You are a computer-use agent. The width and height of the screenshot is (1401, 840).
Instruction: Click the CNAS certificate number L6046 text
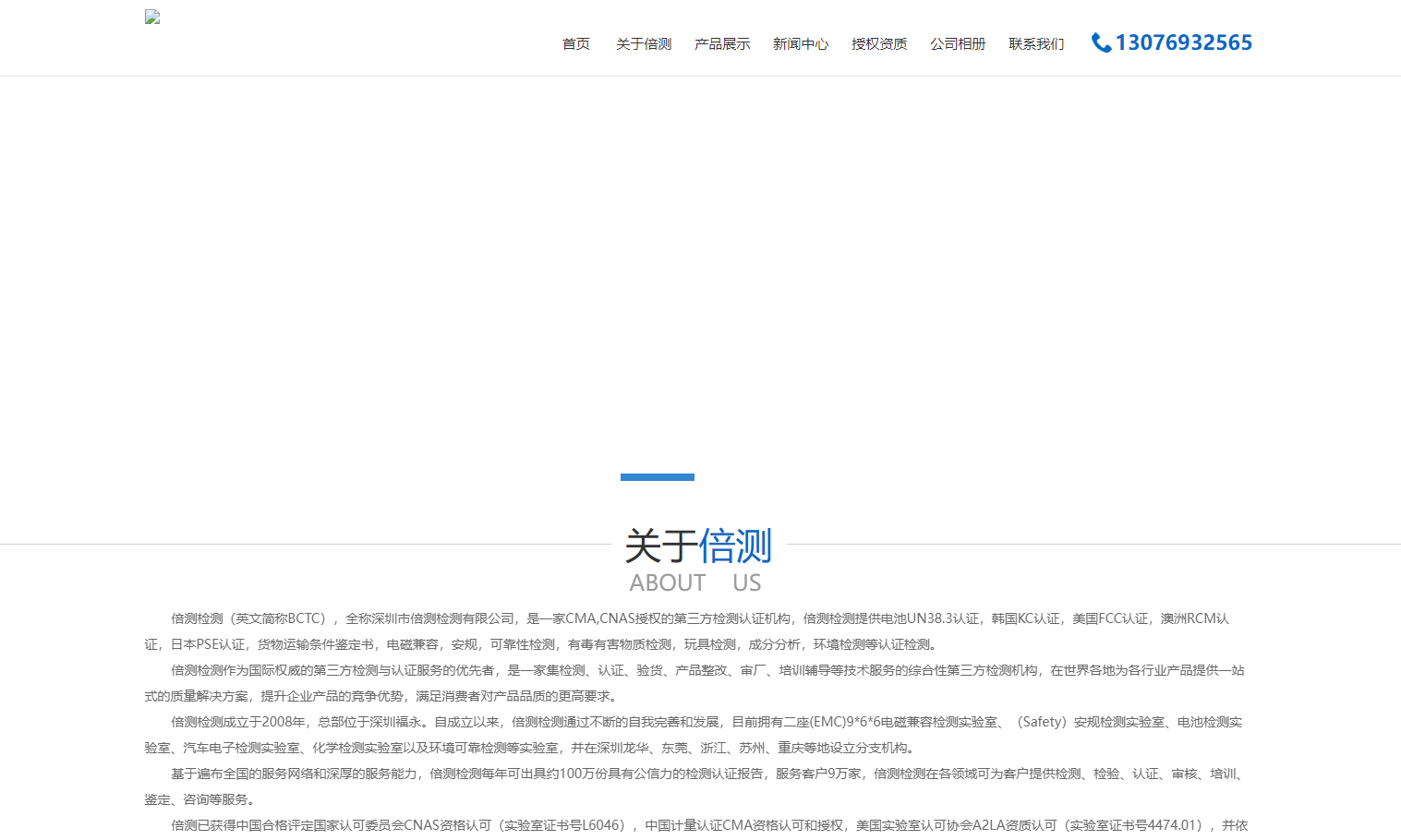tap(595, 824)
